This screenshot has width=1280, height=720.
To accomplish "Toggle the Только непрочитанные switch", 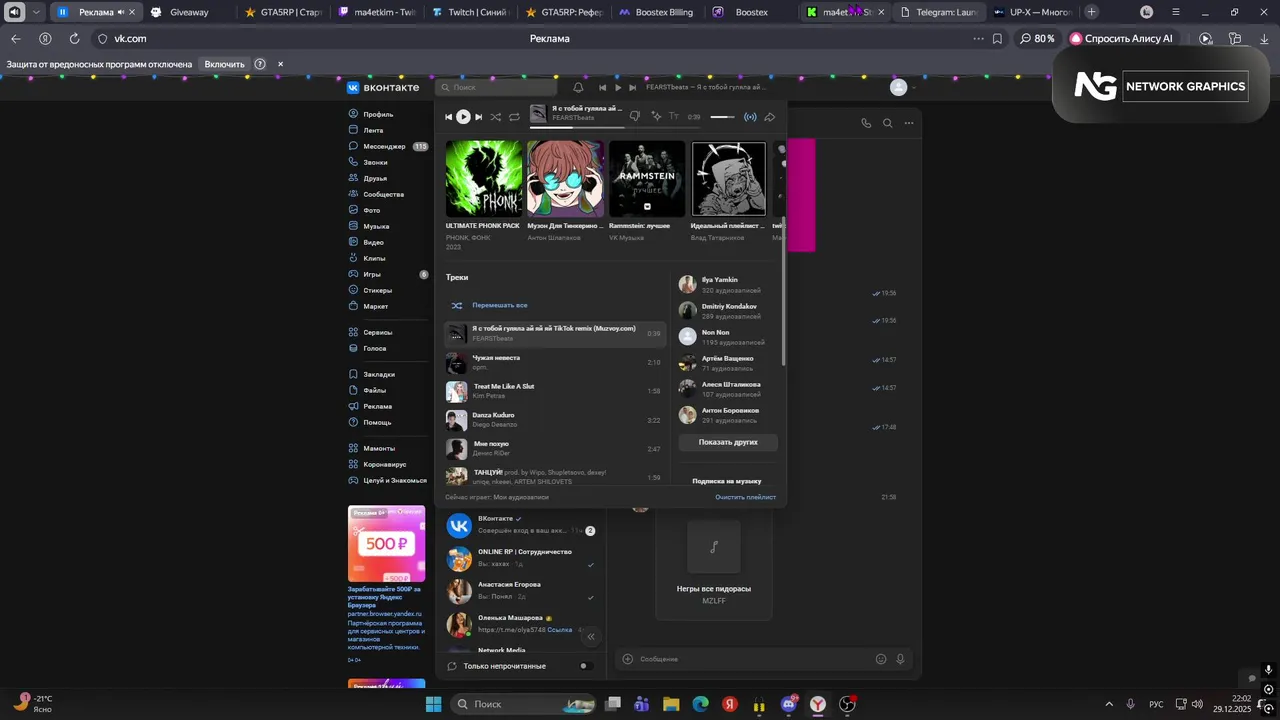I will point(586,666).
